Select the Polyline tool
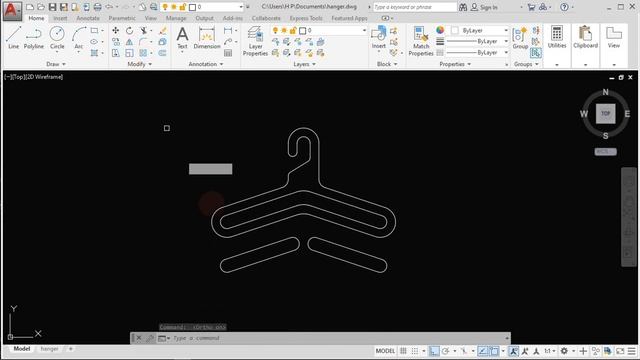The height and width of the screenshot is (360, 640). point(33,38)
